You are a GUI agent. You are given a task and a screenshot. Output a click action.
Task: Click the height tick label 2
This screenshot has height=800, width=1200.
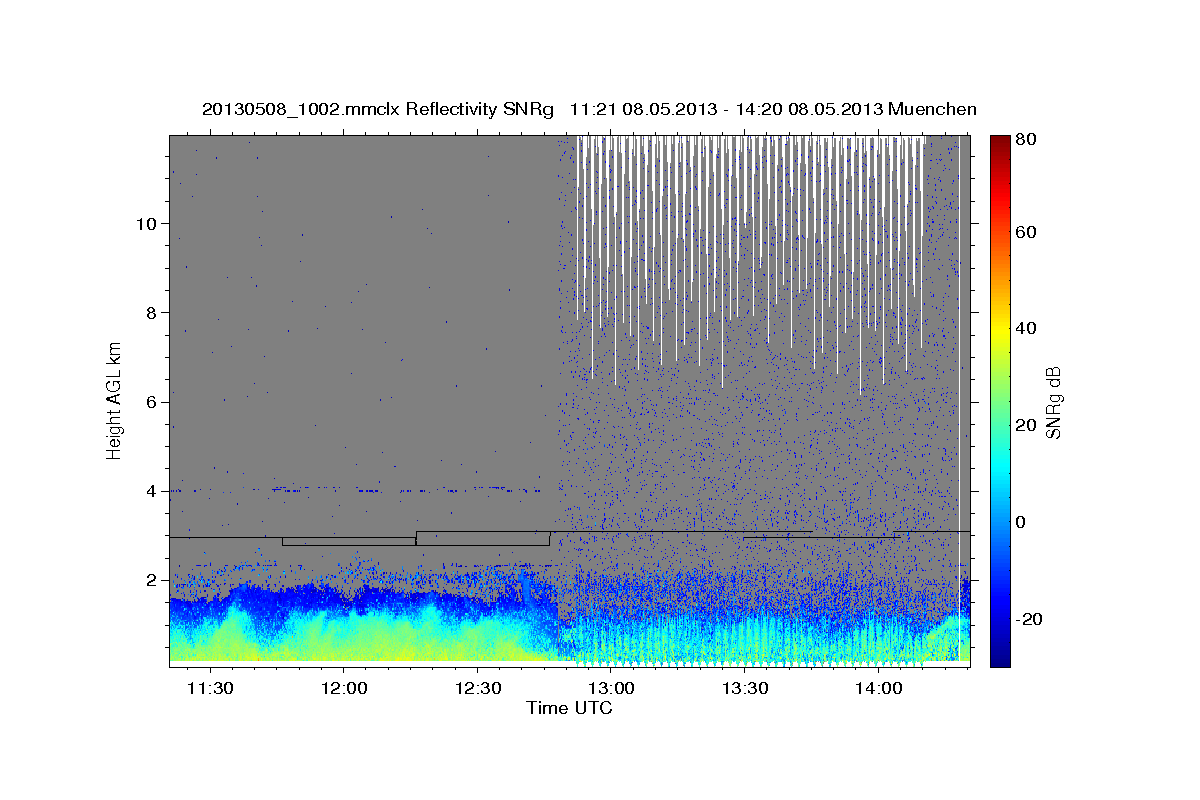(149, 580)
